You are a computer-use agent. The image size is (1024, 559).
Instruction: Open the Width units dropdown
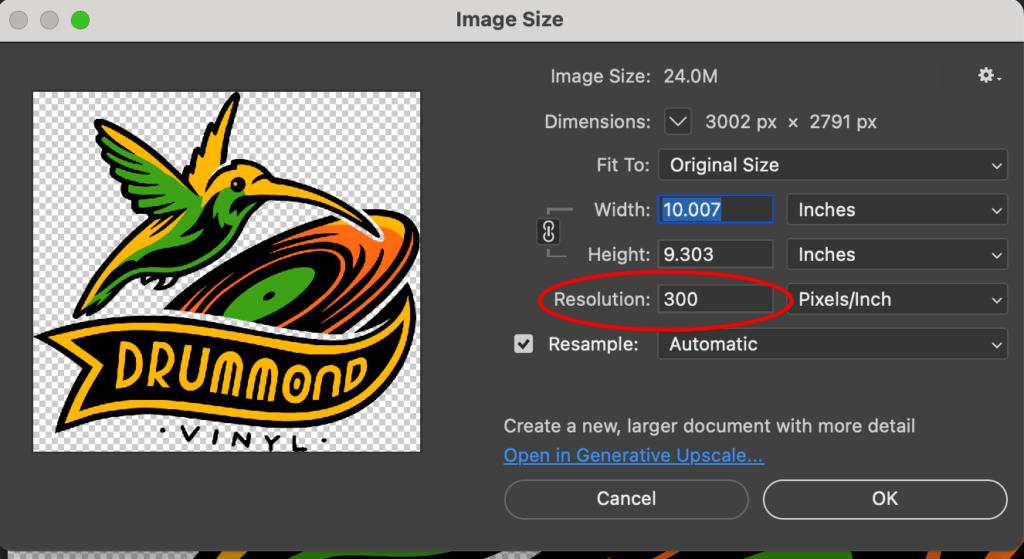coord(897,210)
